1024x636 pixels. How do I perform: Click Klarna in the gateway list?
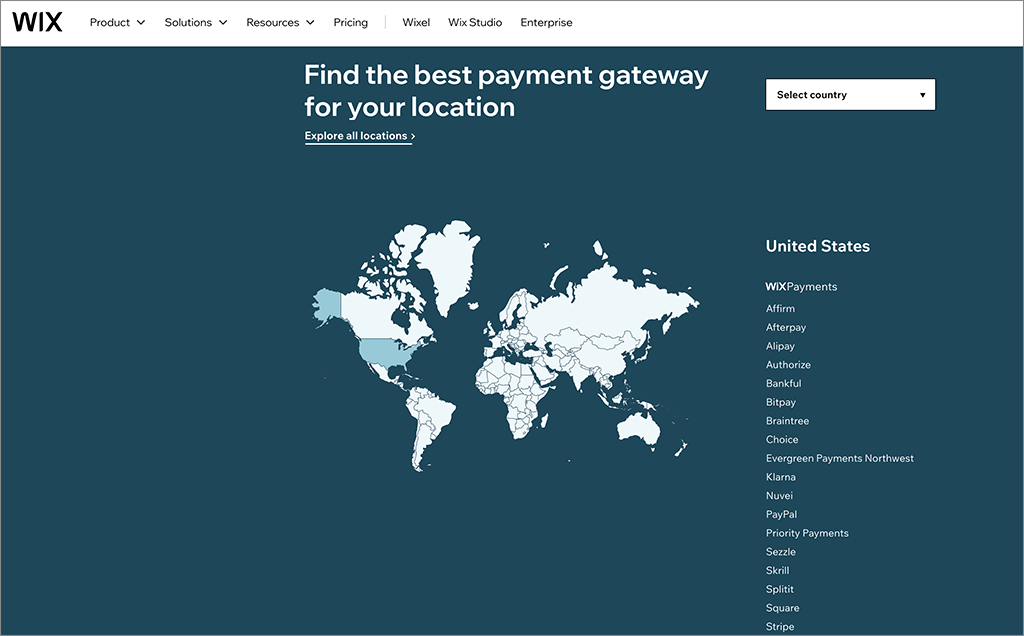coord(780,477)
